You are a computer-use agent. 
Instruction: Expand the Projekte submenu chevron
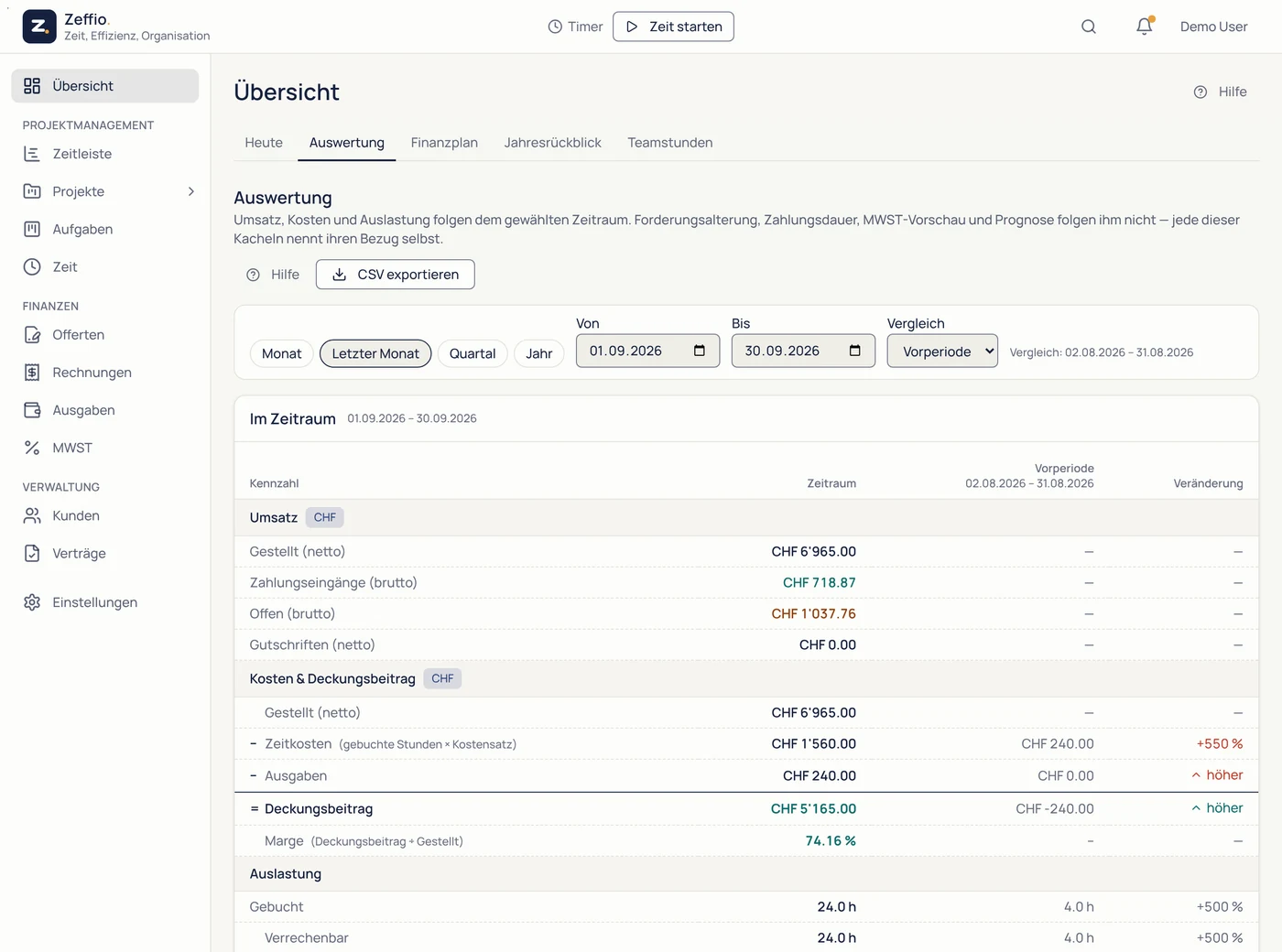tap(191, 191)
